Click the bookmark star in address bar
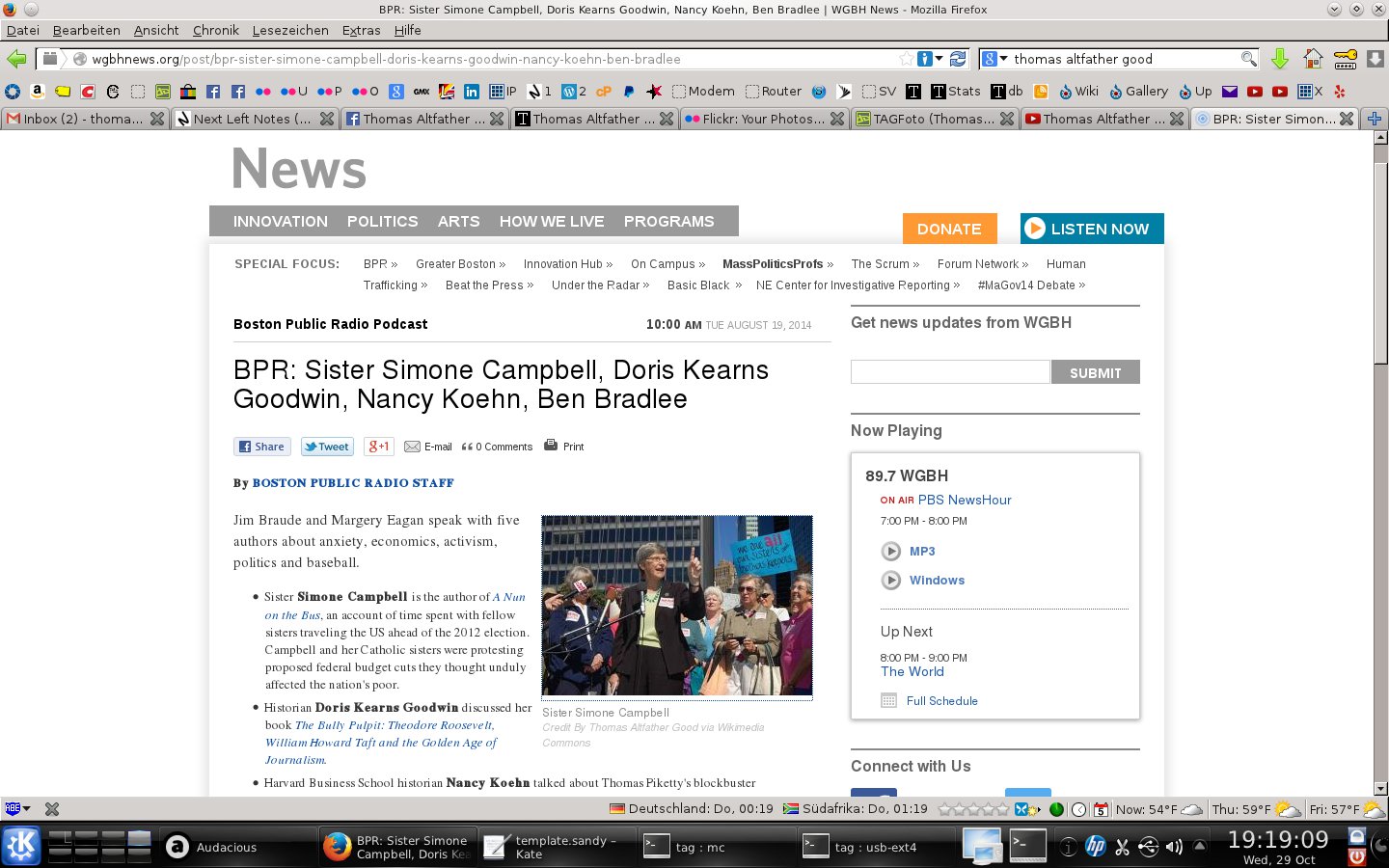Viewport: 1389px width, 868px height. [x=906, y=59]
